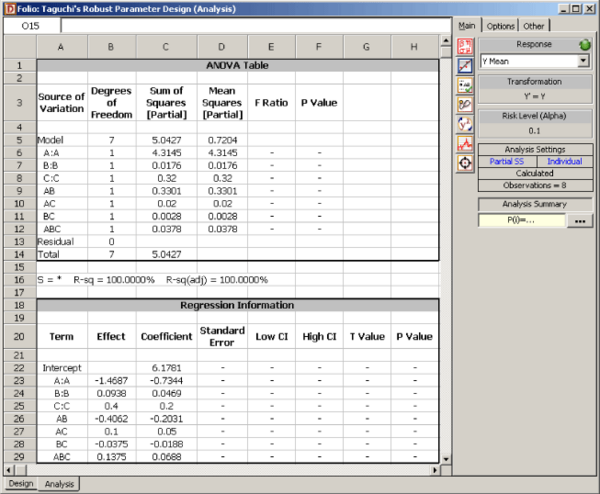600x494 pixels.
Task: Click the Model sum of squares 5.0427
Action: (166, 140)
